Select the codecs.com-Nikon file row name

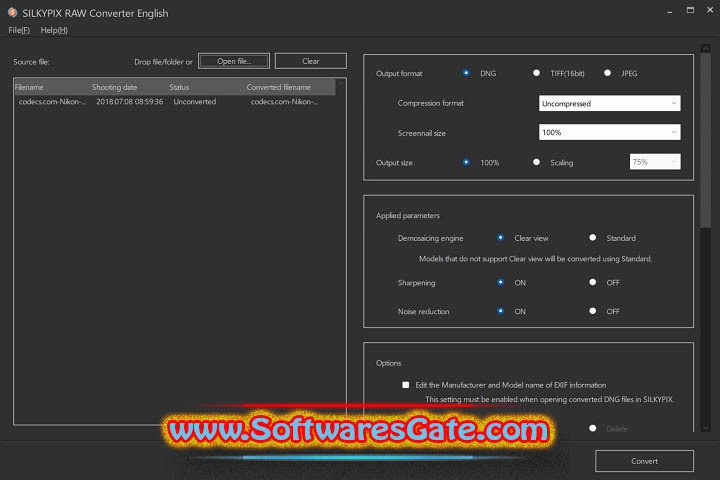tap(52, 102)
